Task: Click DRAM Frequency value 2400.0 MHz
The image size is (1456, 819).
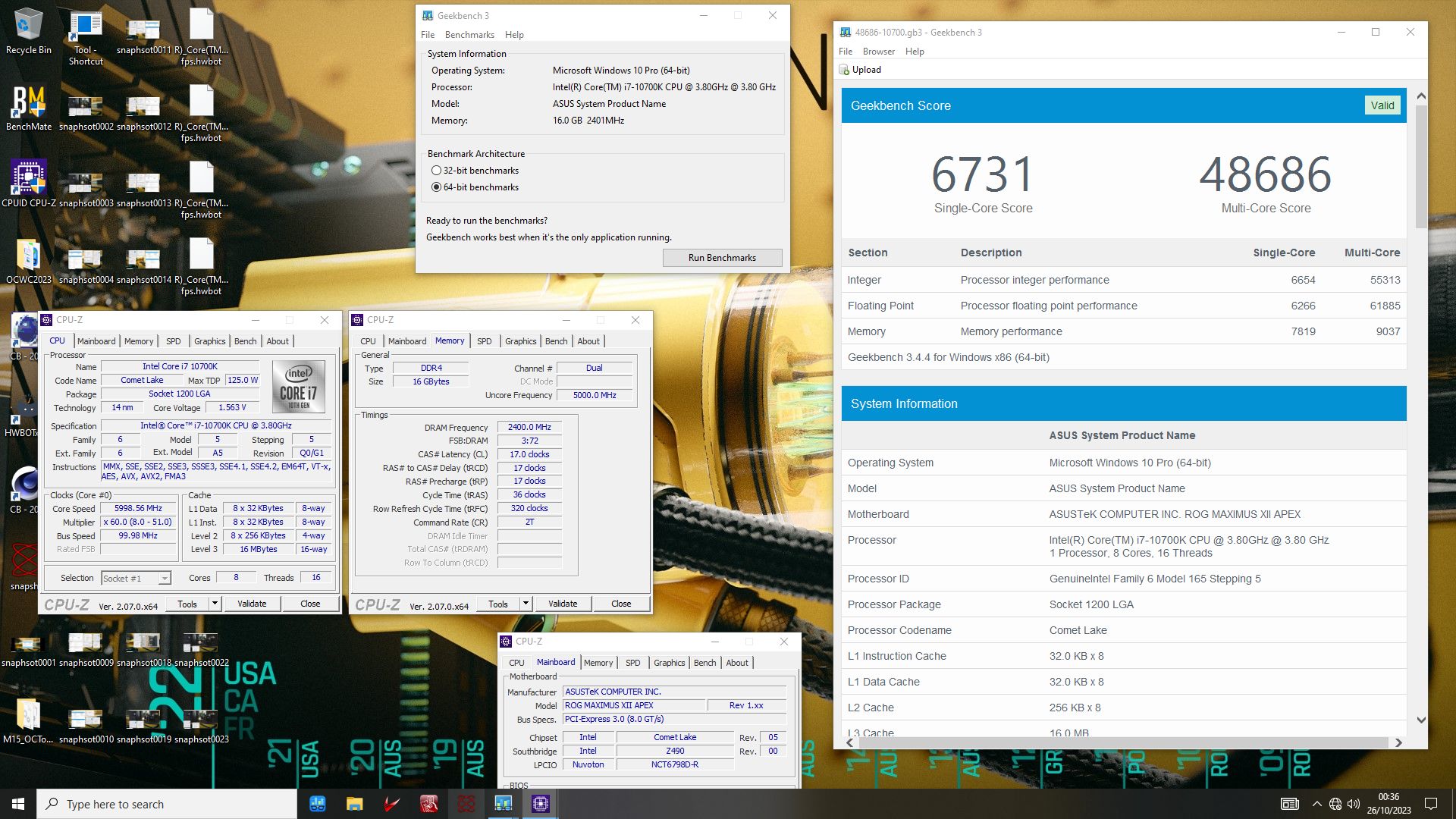Action: tap(529, 428)
